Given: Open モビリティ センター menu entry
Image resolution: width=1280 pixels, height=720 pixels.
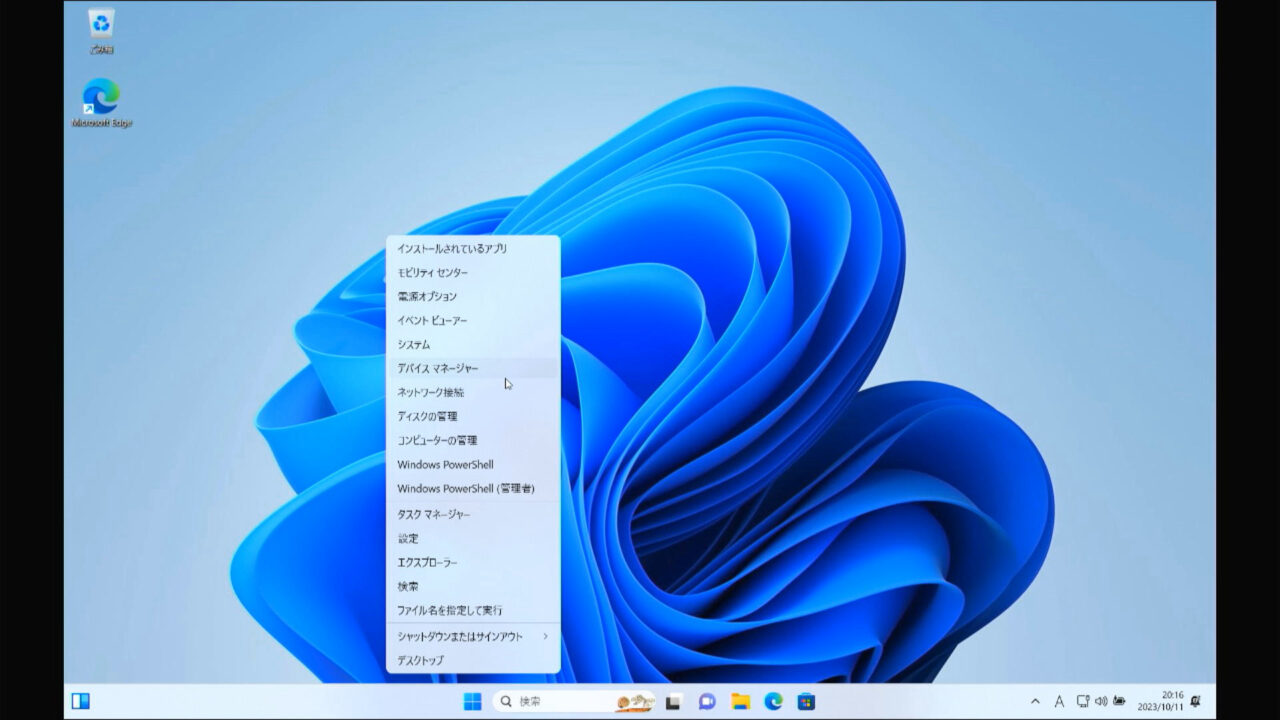Looking at the screenshot, I should pyautogui.click(x=473, y=272).
